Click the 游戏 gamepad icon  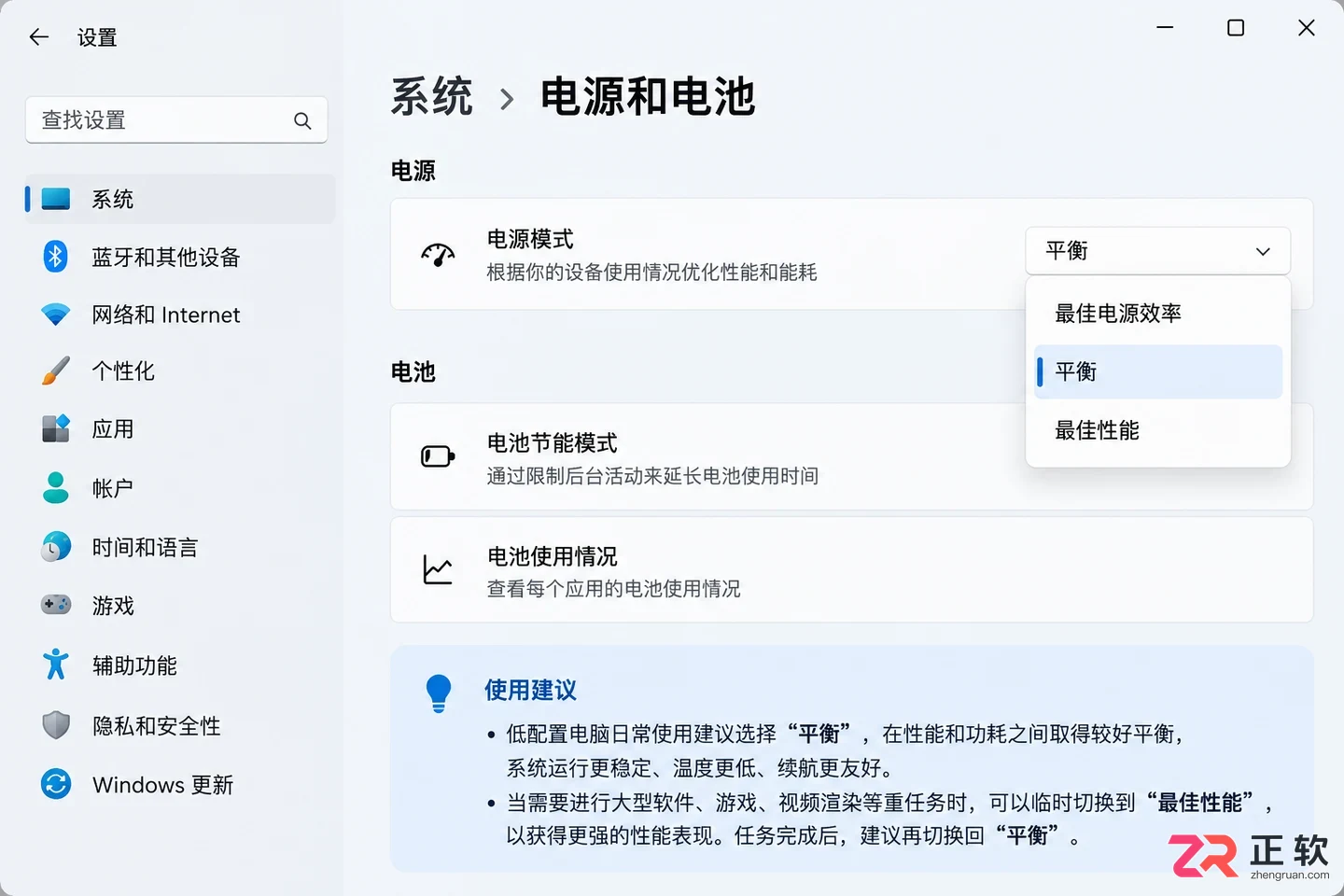56,606
